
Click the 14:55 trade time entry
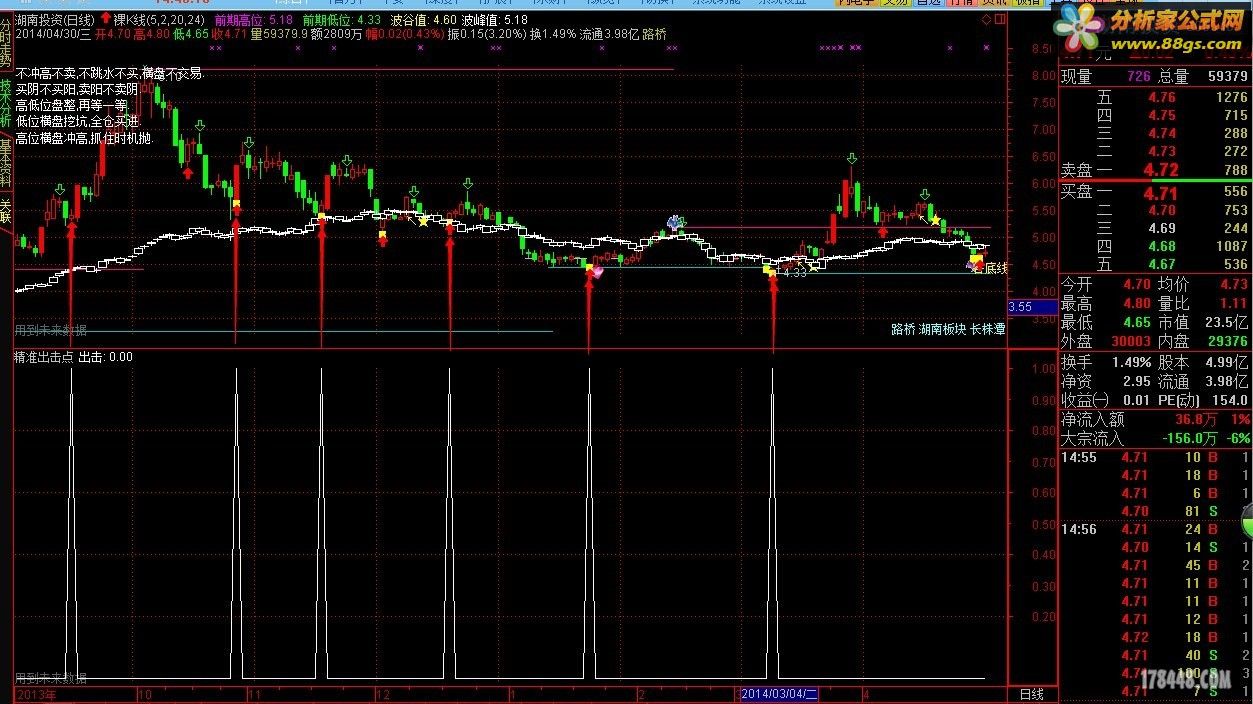click(1079, 458)
